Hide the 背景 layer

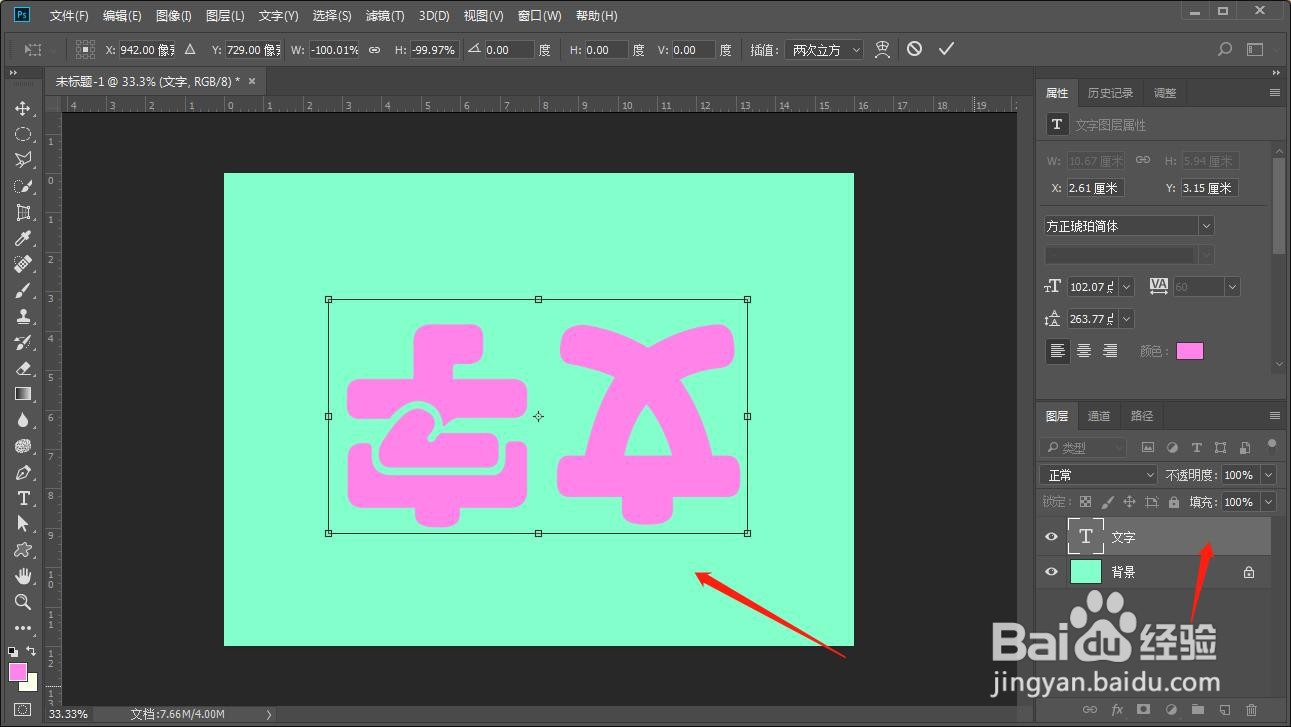pos(1051,572)
